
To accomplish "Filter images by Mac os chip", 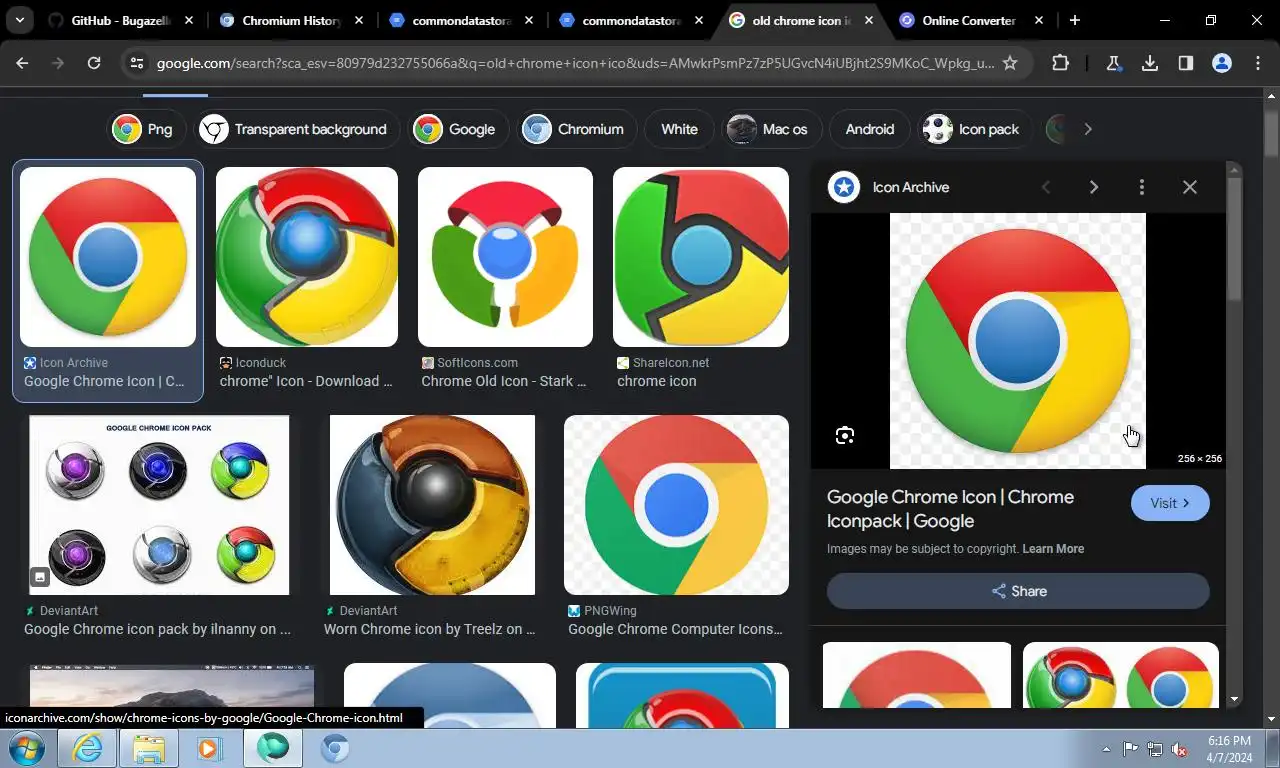I will (771, 129).
